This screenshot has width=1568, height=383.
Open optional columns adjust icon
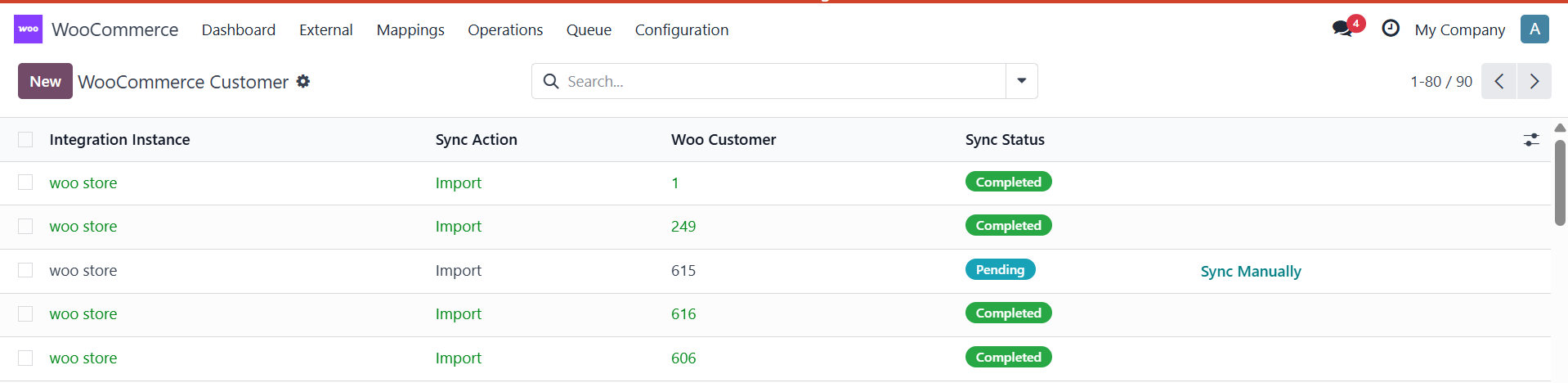[1531, 140]
